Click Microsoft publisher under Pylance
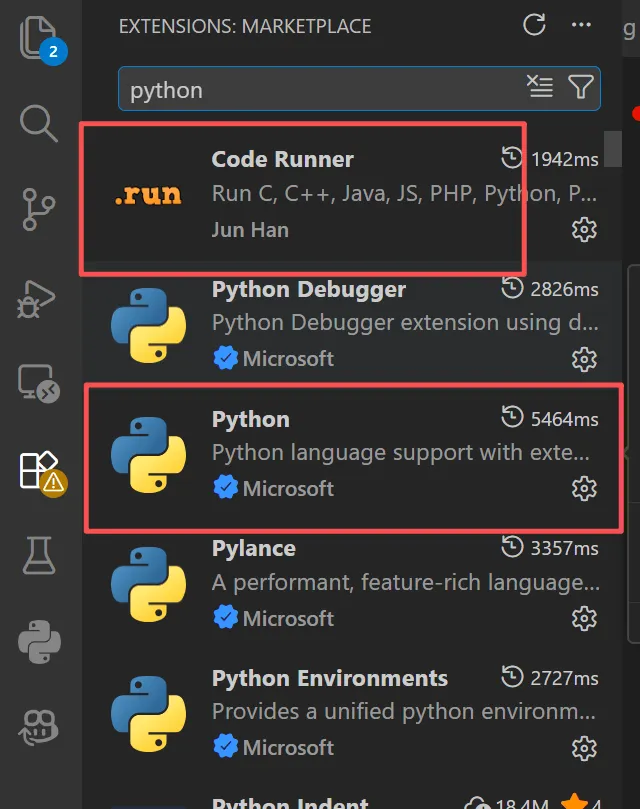This screenshot has height=809, width=640. click(x=288, y=619)
